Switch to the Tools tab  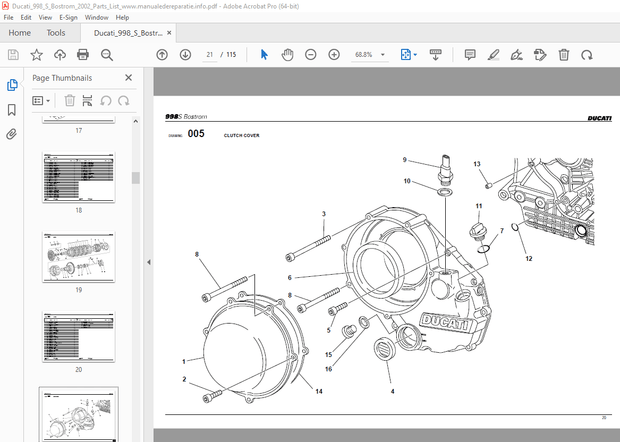click(x=56, y=33)
